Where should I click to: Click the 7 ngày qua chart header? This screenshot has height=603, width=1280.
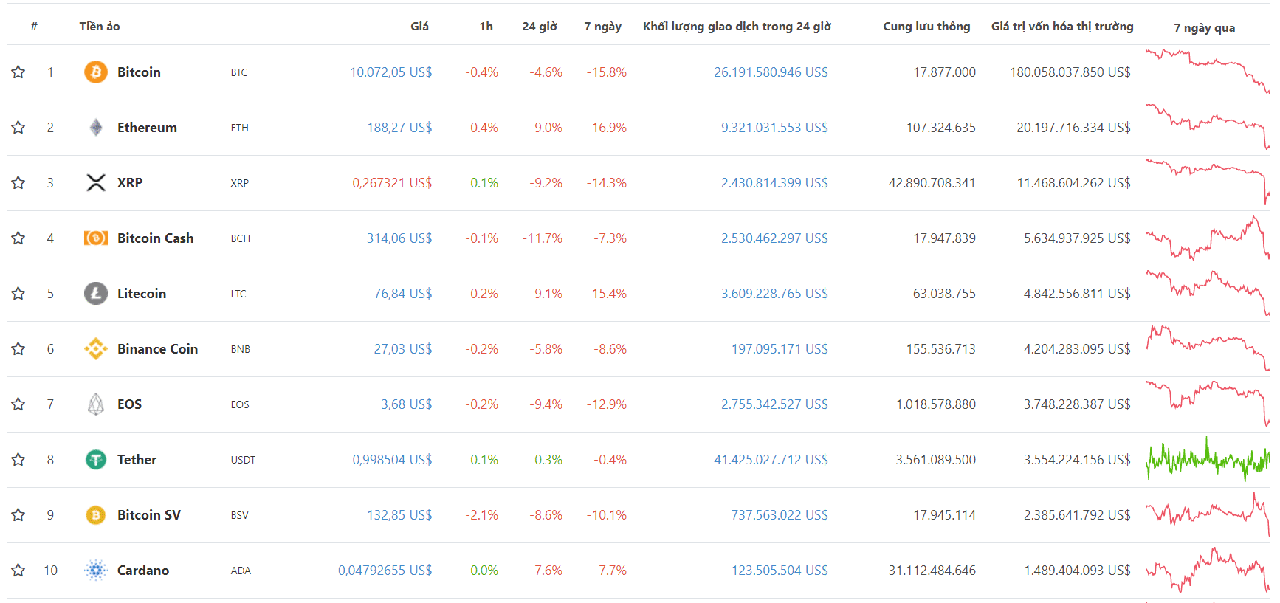tap(1204, 28)
